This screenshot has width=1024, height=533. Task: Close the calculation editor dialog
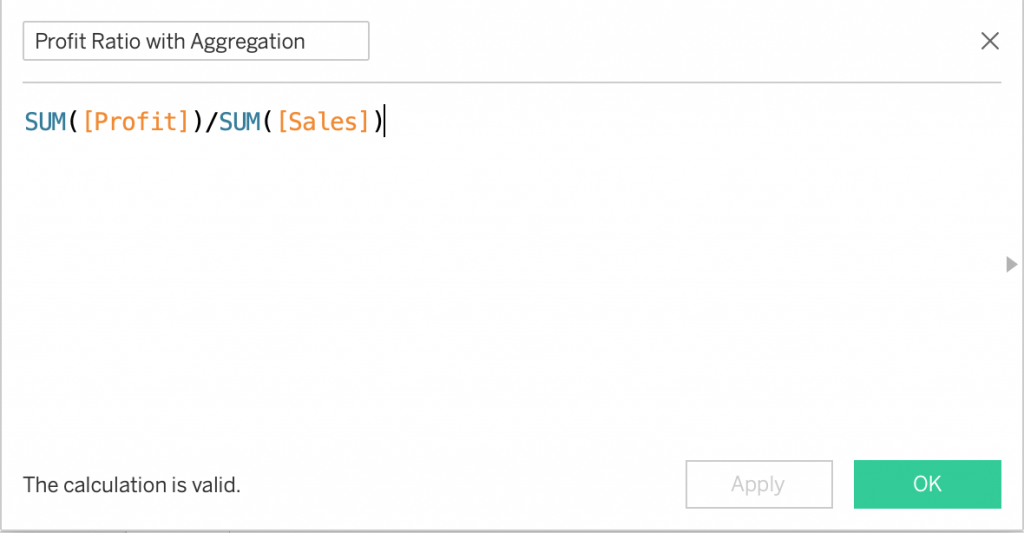[x=990, y=41]
